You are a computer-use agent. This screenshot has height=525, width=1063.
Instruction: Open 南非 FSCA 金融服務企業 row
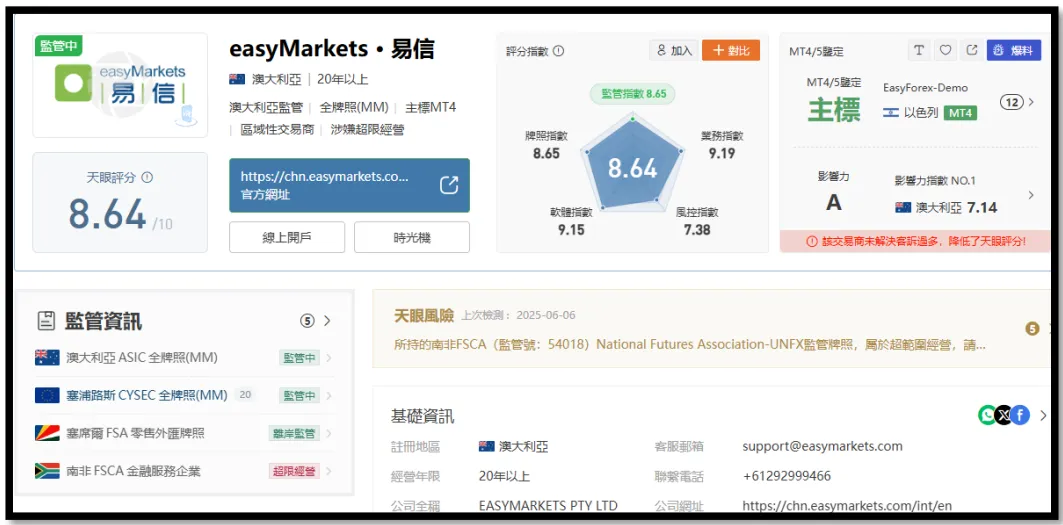click(184, 471)
